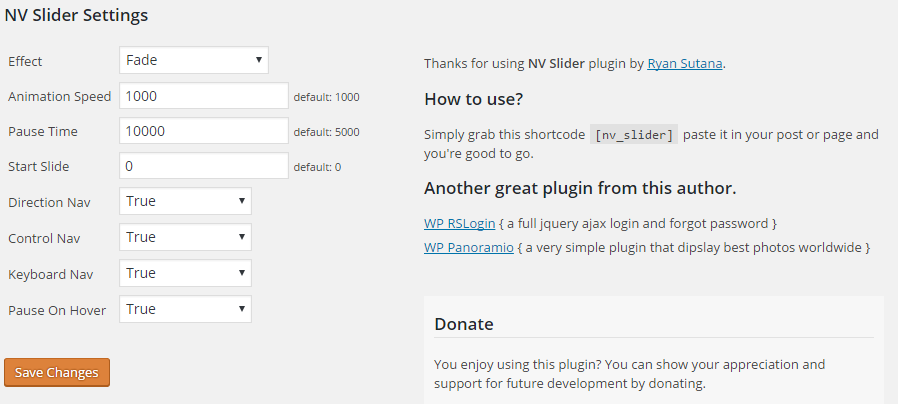The image size is (898, 404).
Task: Click the Animation Speed input field
Action: coord(204,96)
